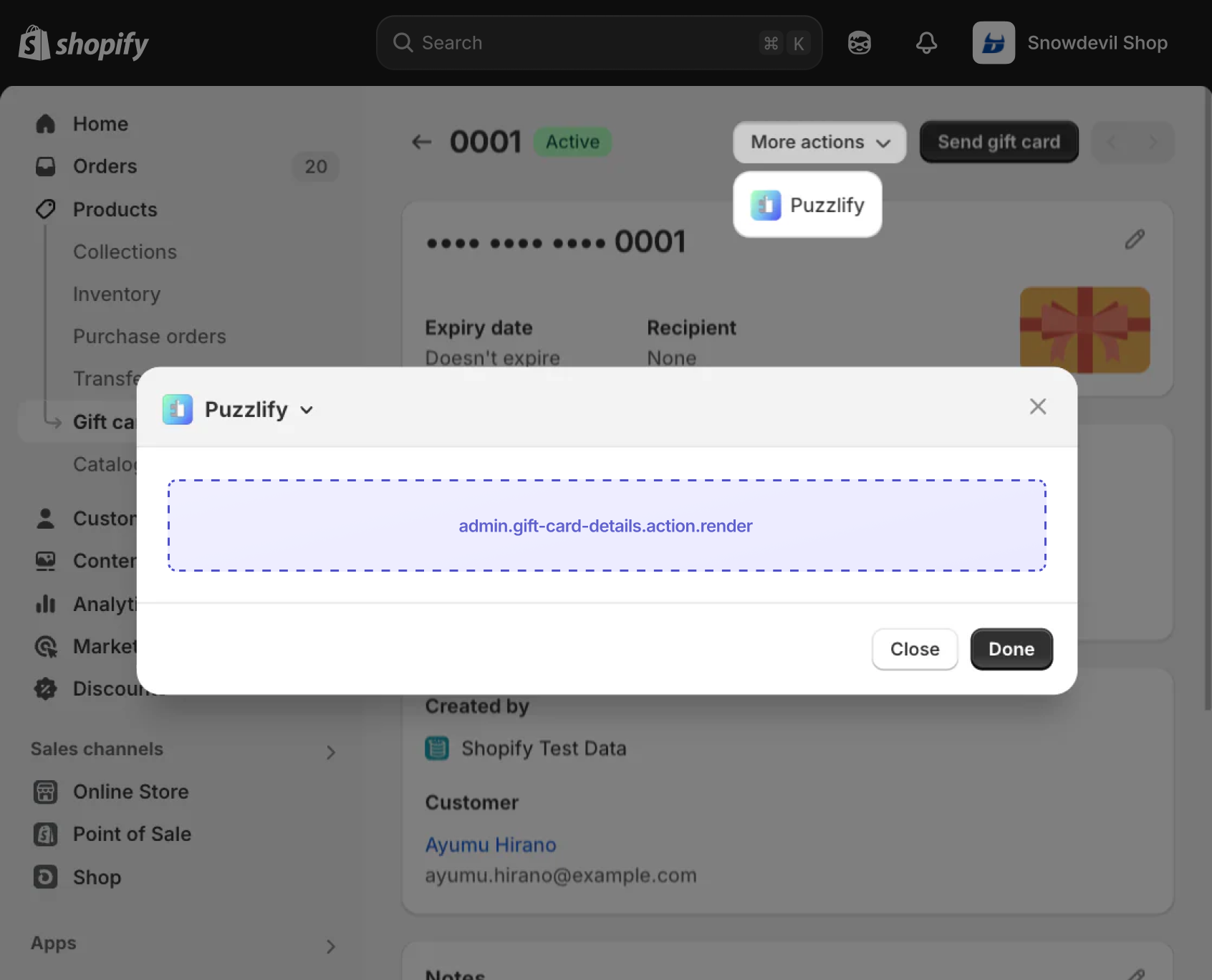Click the Recipient label
1212x980 pixels.
(691, 328)
